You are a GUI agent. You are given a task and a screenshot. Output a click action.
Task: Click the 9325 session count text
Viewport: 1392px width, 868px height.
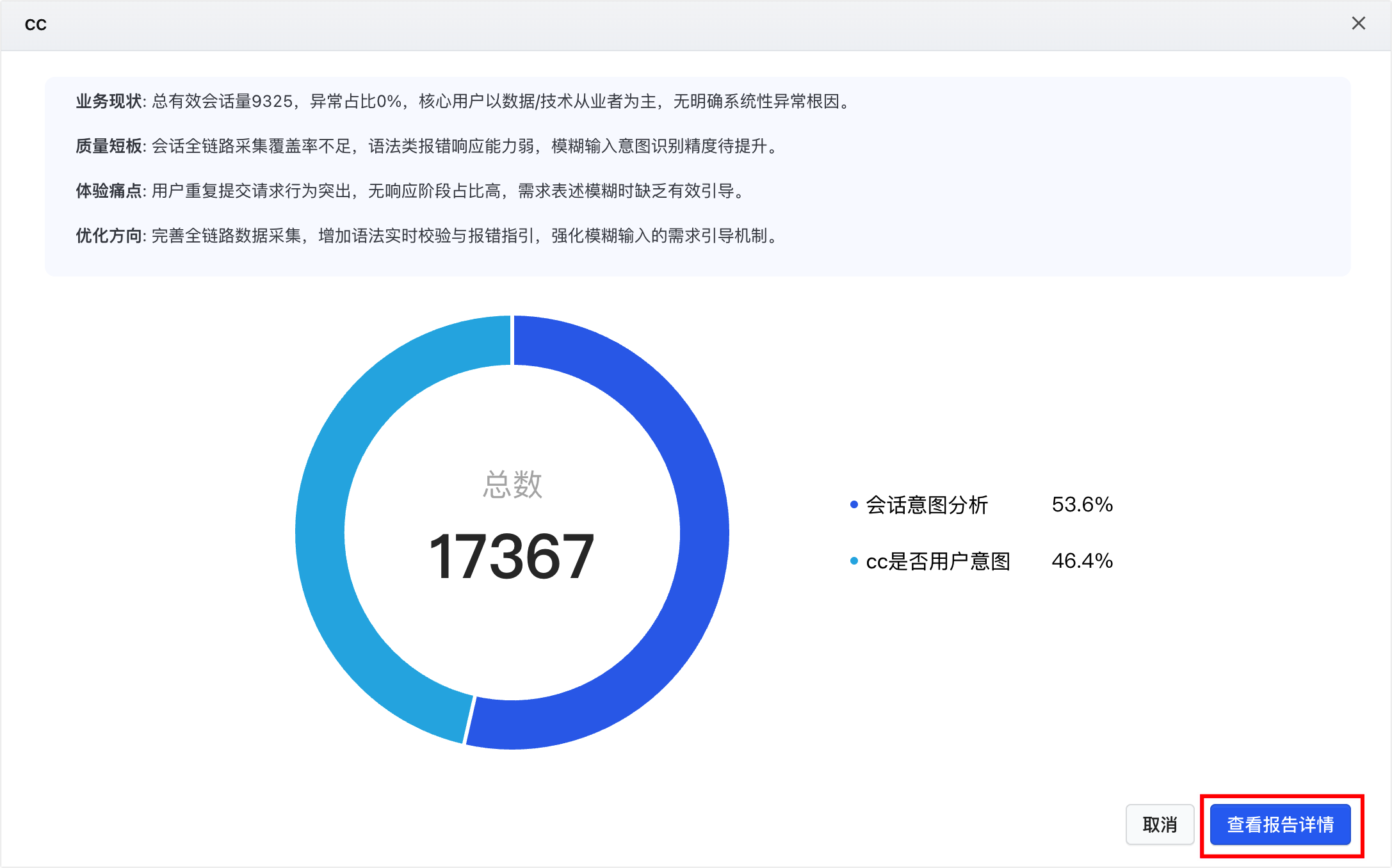click(272, 102)
